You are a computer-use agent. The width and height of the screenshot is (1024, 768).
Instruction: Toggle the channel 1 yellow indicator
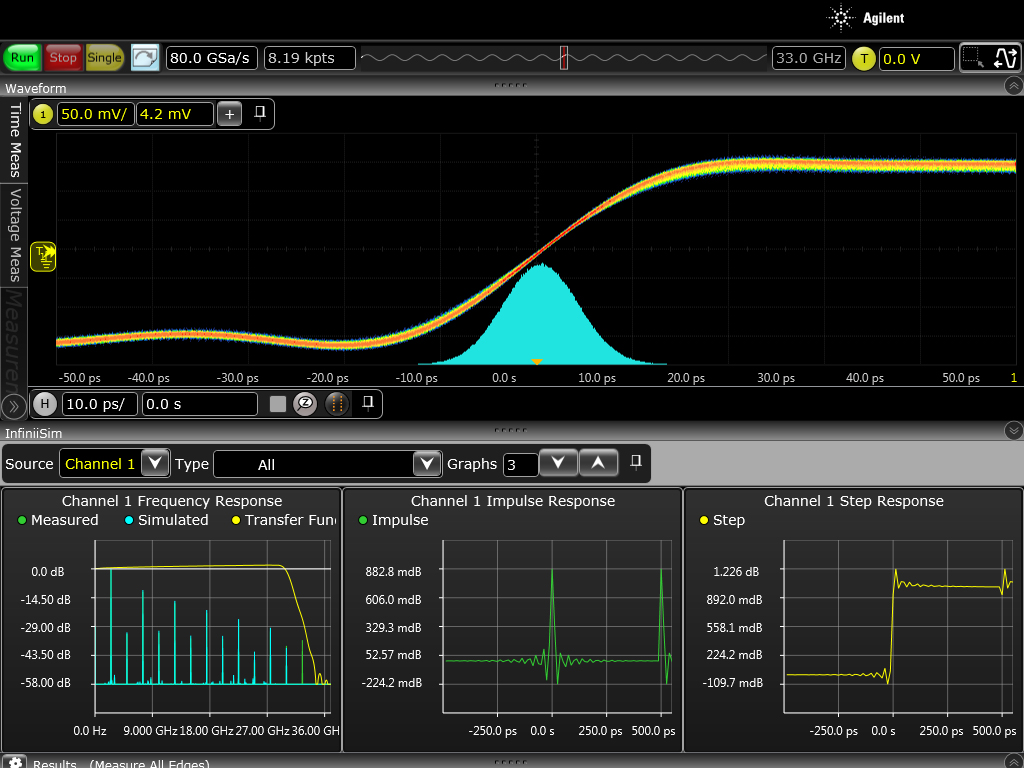pyautogui.click(x=43, y=114)
